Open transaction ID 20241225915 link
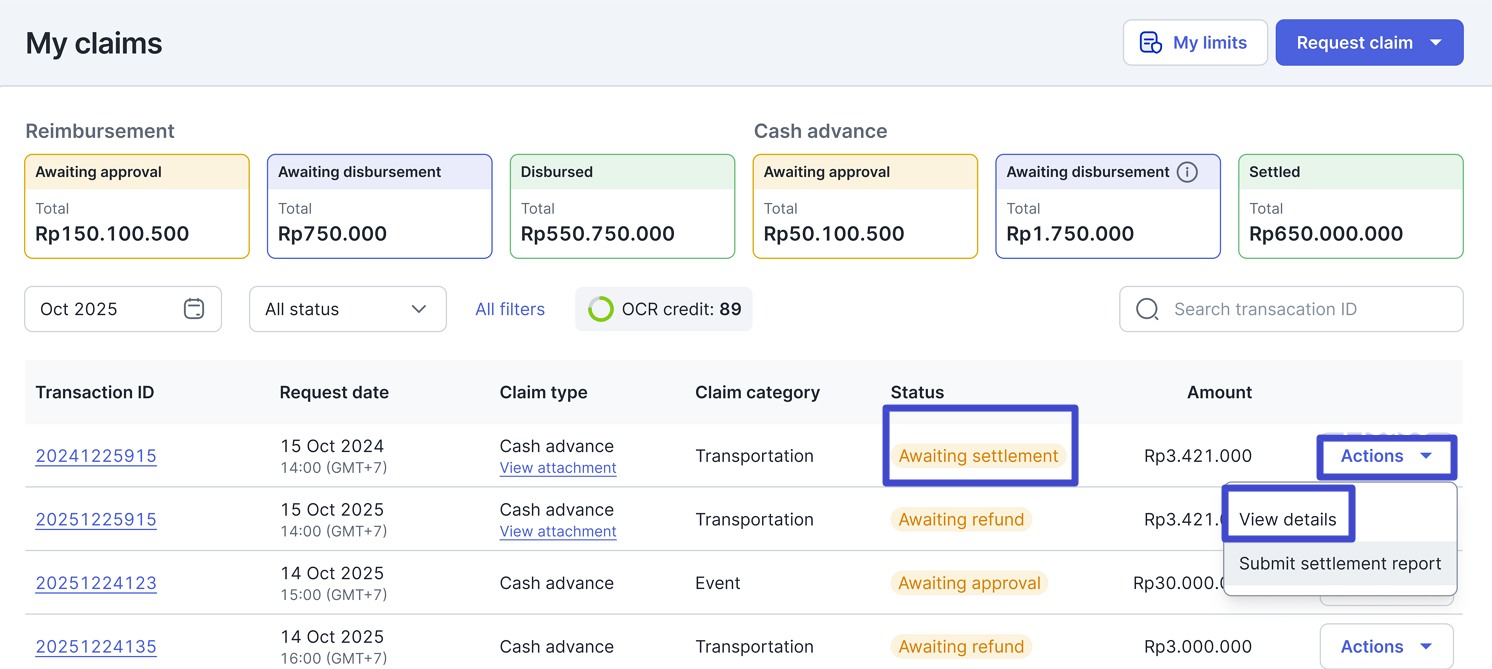 (x=96, y=456)
